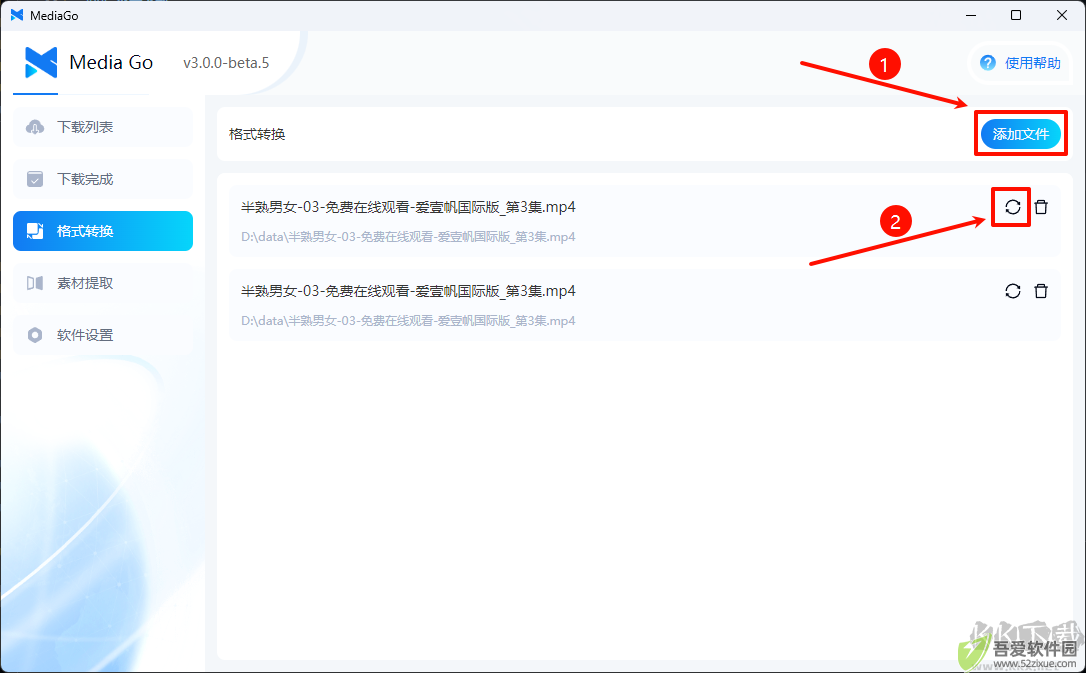Click the v3.0.0-beta.5 version label
Image resolution: width=1086 pixels, height=673 pixels.
226,63
